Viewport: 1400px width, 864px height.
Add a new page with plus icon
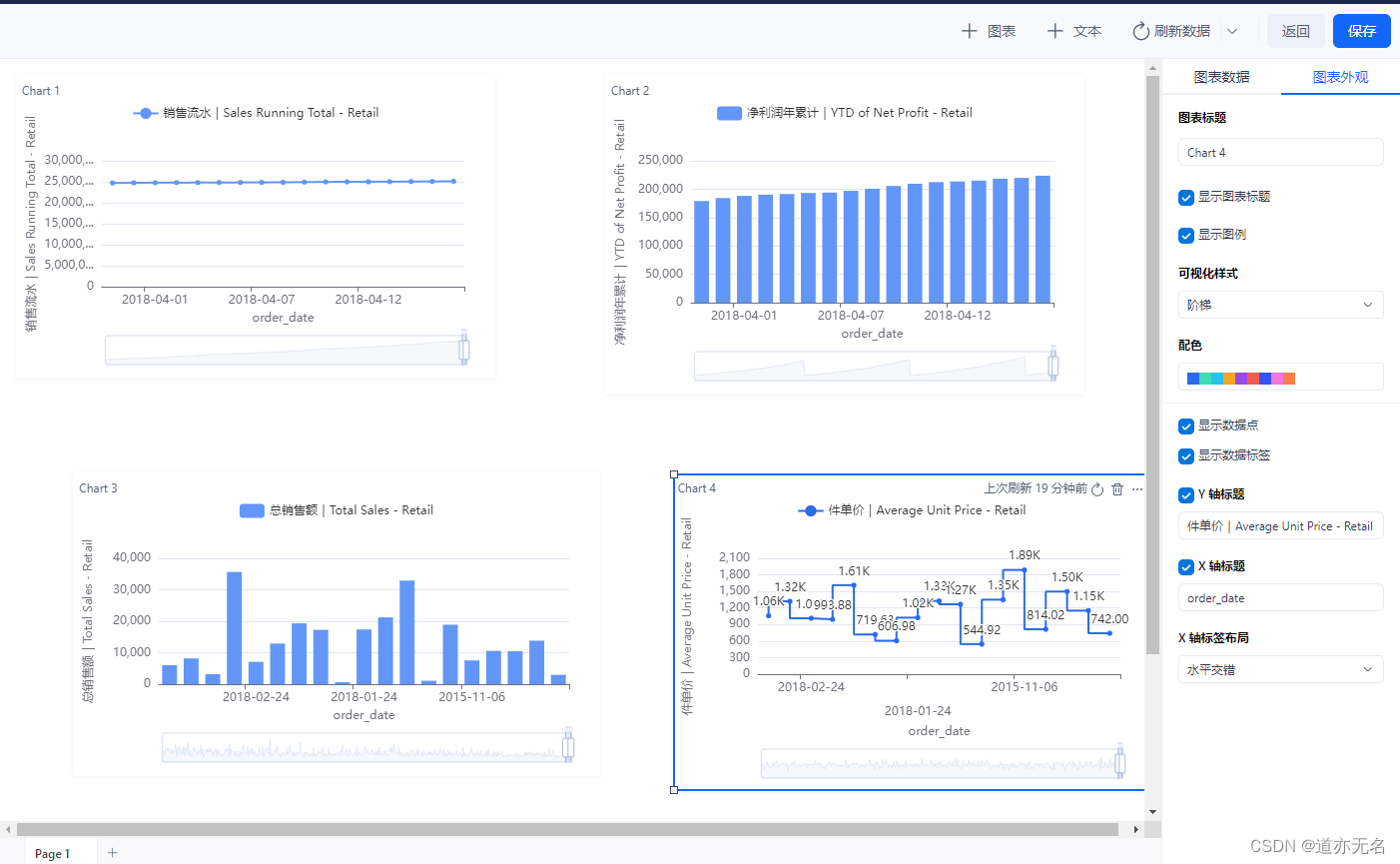coord(113,852)
